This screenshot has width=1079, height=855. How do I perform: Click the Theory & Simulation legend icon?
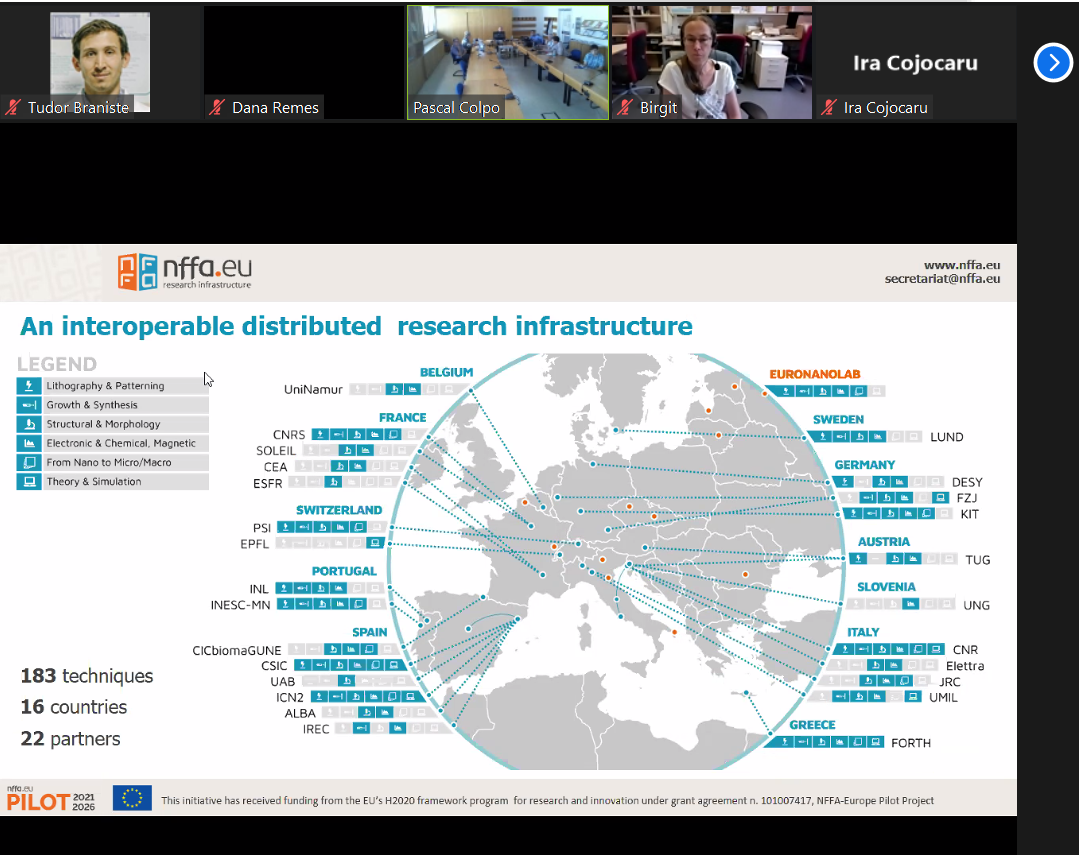[30, 481]
